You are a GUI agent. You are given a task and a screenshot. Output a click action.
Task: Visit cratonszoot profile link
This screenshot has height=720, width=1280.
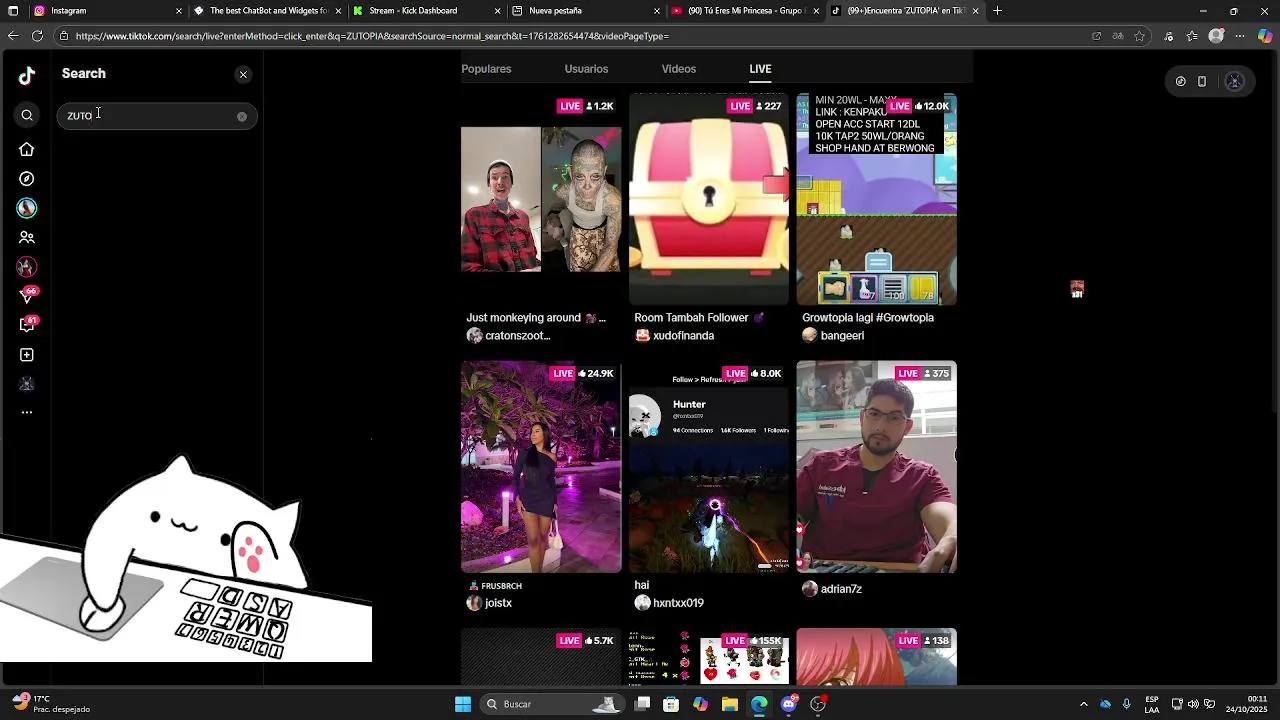click(x=517, y=336)
